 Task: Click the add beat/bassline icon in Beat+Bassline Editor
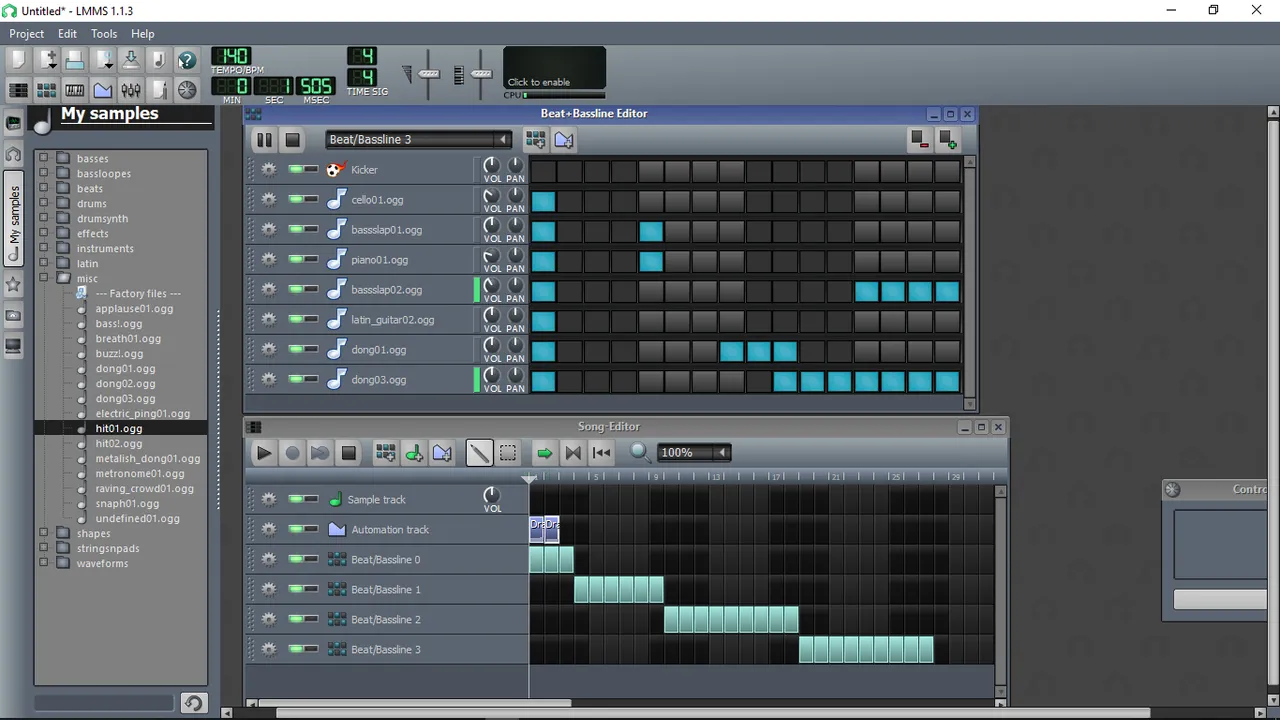pyautogui.click(x=535, y=140)
